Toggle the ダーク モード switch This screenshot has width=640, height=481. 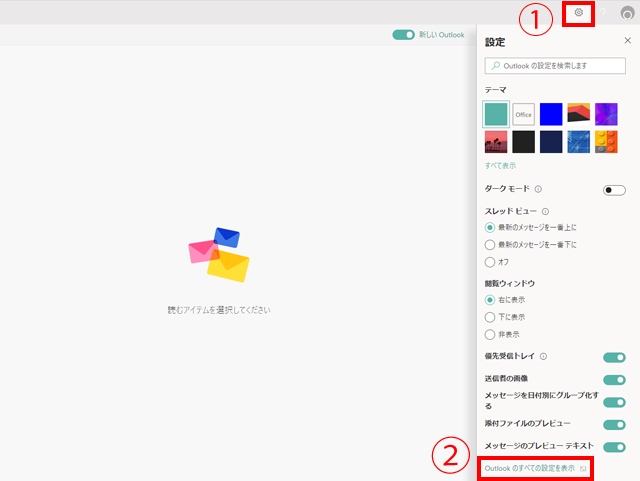coord(614,190)
